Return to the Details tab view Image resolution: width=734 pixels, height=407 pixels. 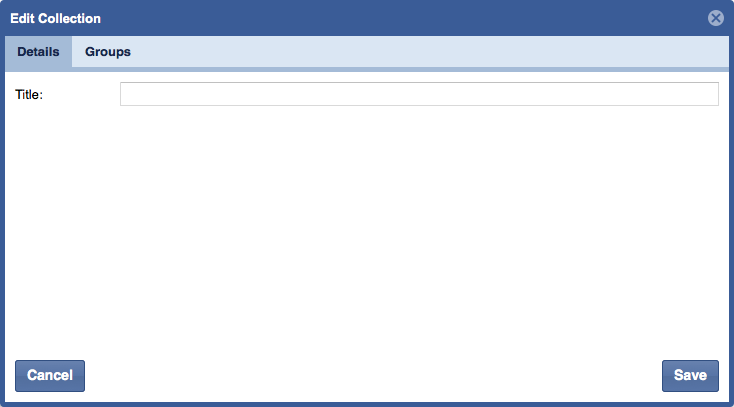click(38, 52)
